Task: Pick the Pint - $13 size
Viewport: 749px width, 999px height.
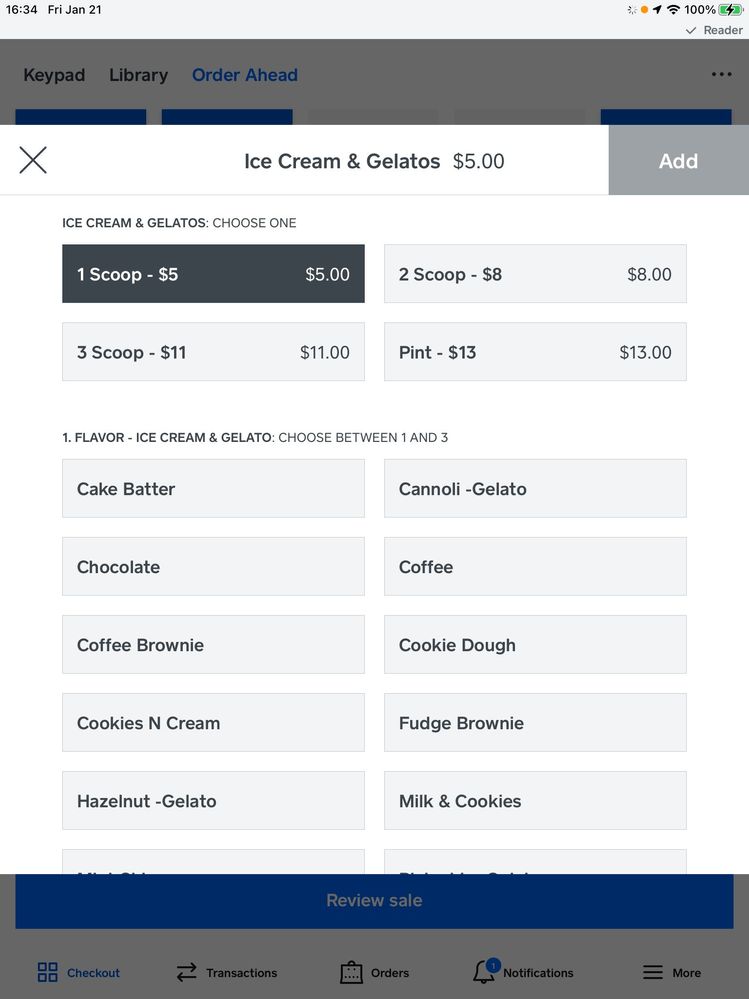Action: click(535, 352)
